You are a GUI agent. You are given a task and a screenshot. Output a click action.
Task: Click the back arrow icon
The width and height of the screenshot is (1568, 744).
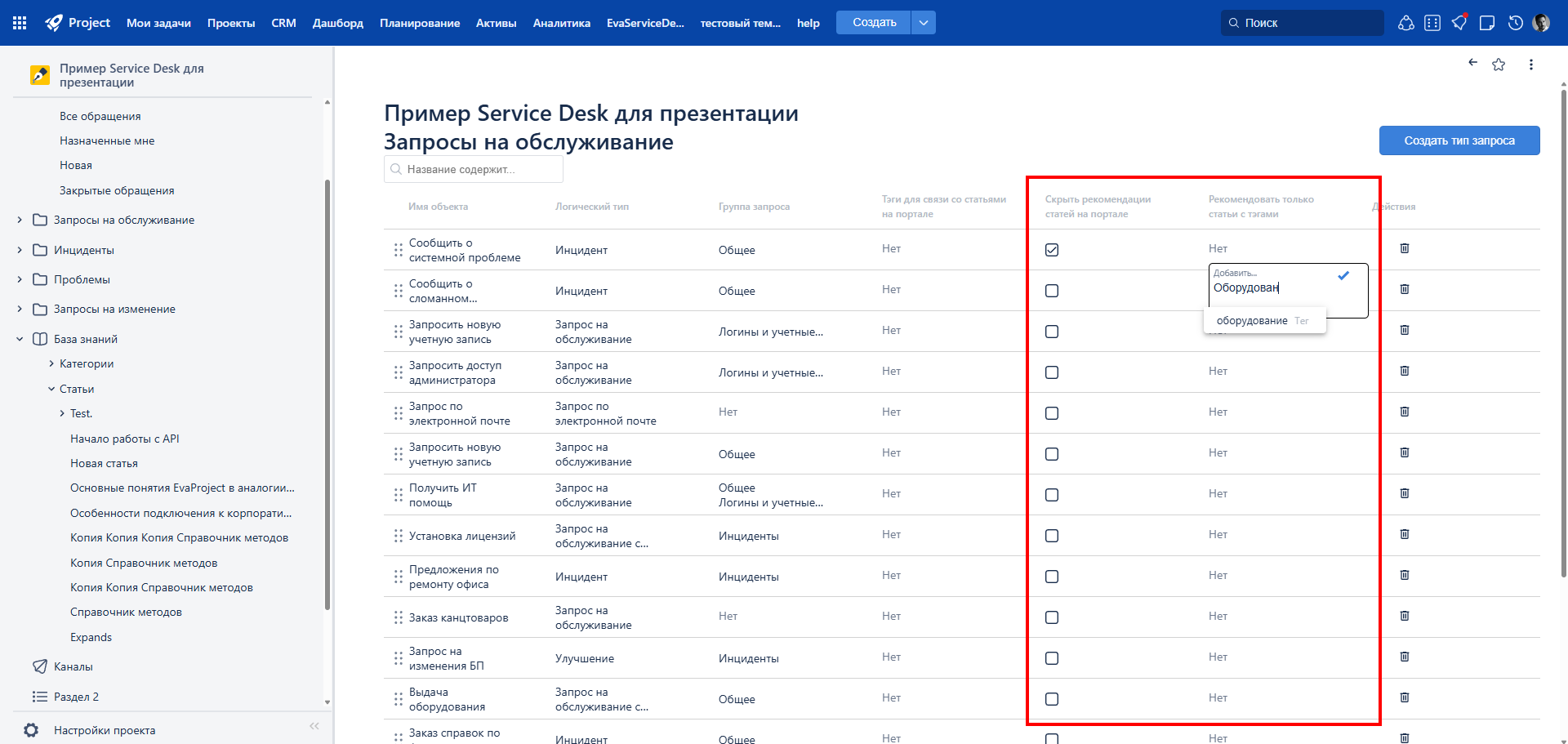[x=1472, y=63]
